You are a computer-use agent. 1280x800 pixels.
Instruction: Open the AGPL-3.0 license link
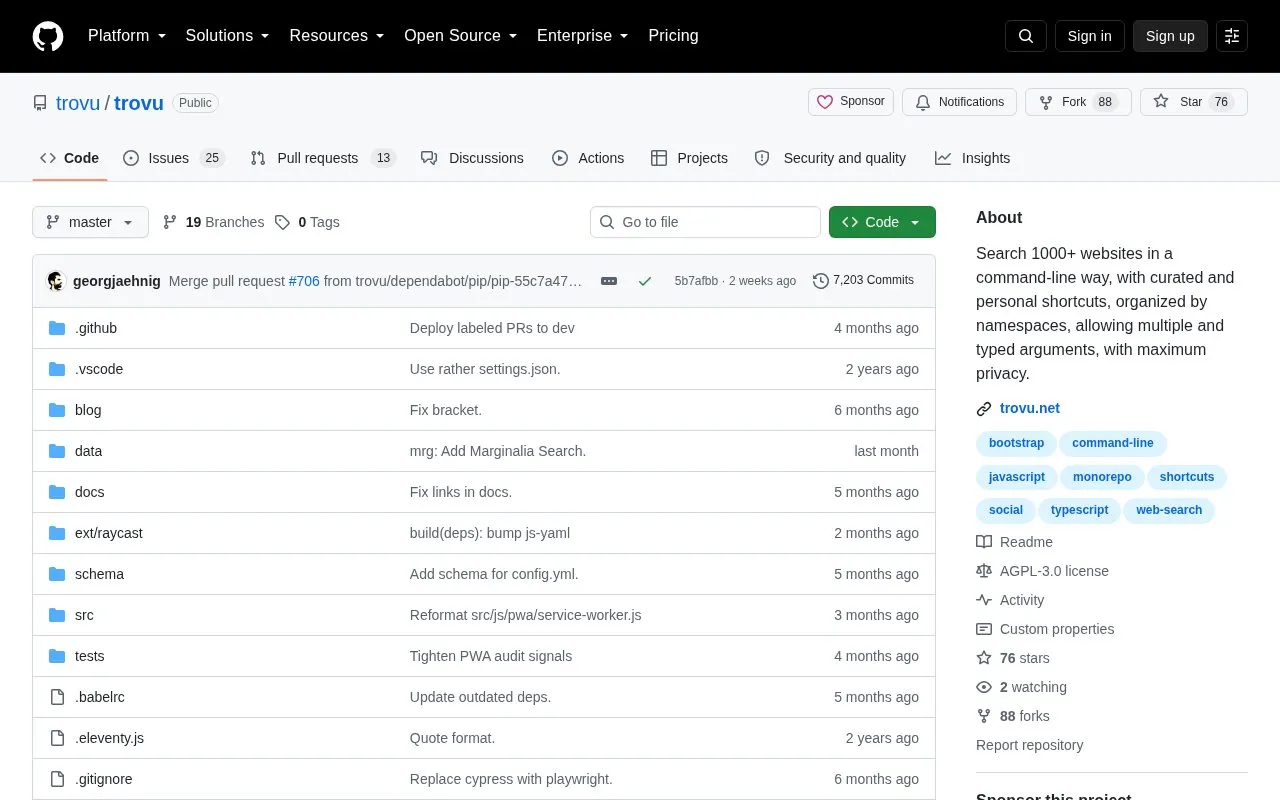[x=1054, y=571]
